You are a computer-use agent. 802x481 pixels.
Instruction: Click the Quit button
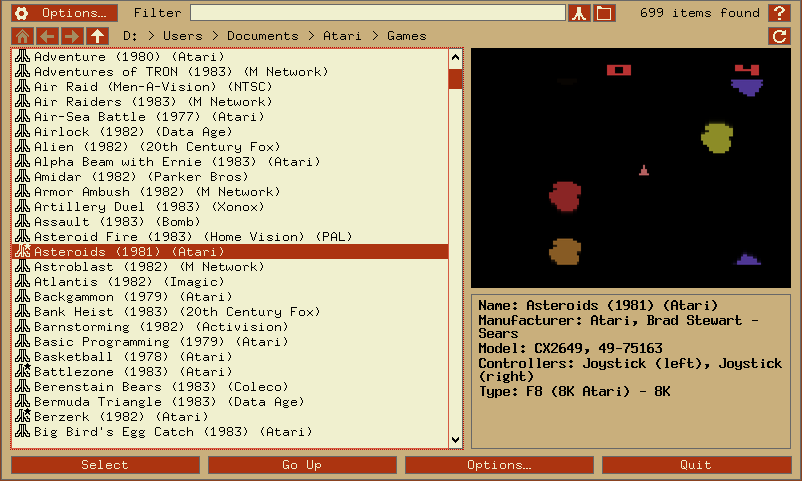(697, 465)
